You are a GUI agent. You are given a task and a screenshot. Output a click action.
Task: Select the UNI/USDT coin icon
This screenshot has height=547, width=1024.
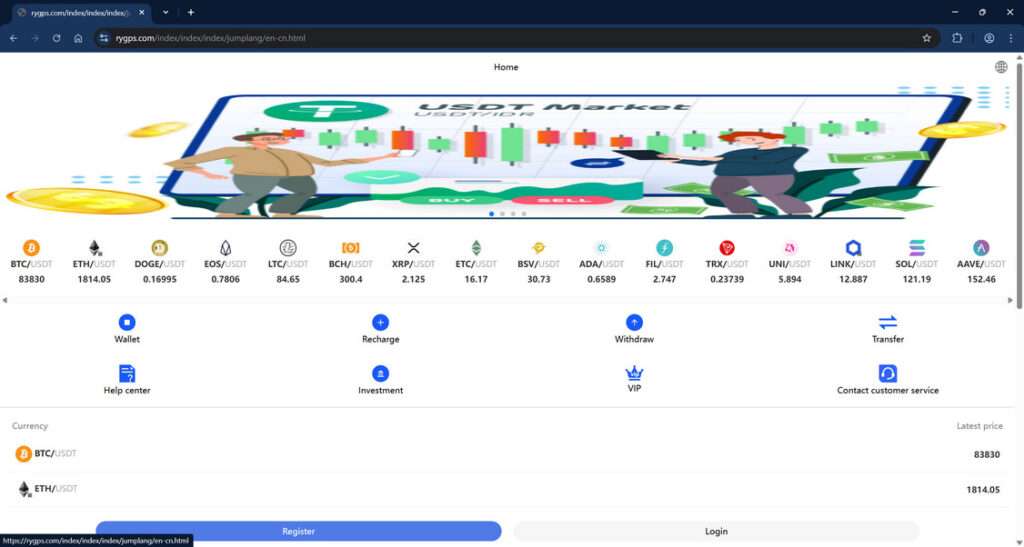(790, 248)
